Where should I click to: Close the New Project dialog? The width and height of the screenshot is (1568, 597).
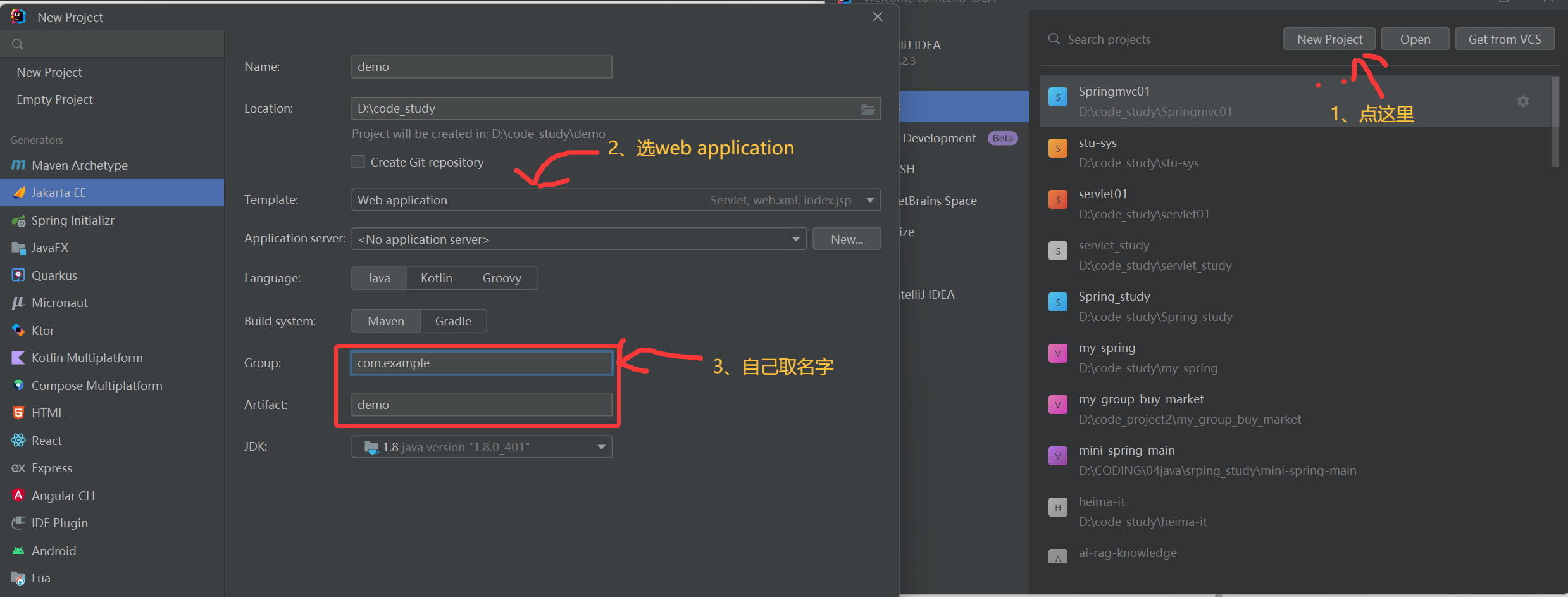(x=877, y=16)
